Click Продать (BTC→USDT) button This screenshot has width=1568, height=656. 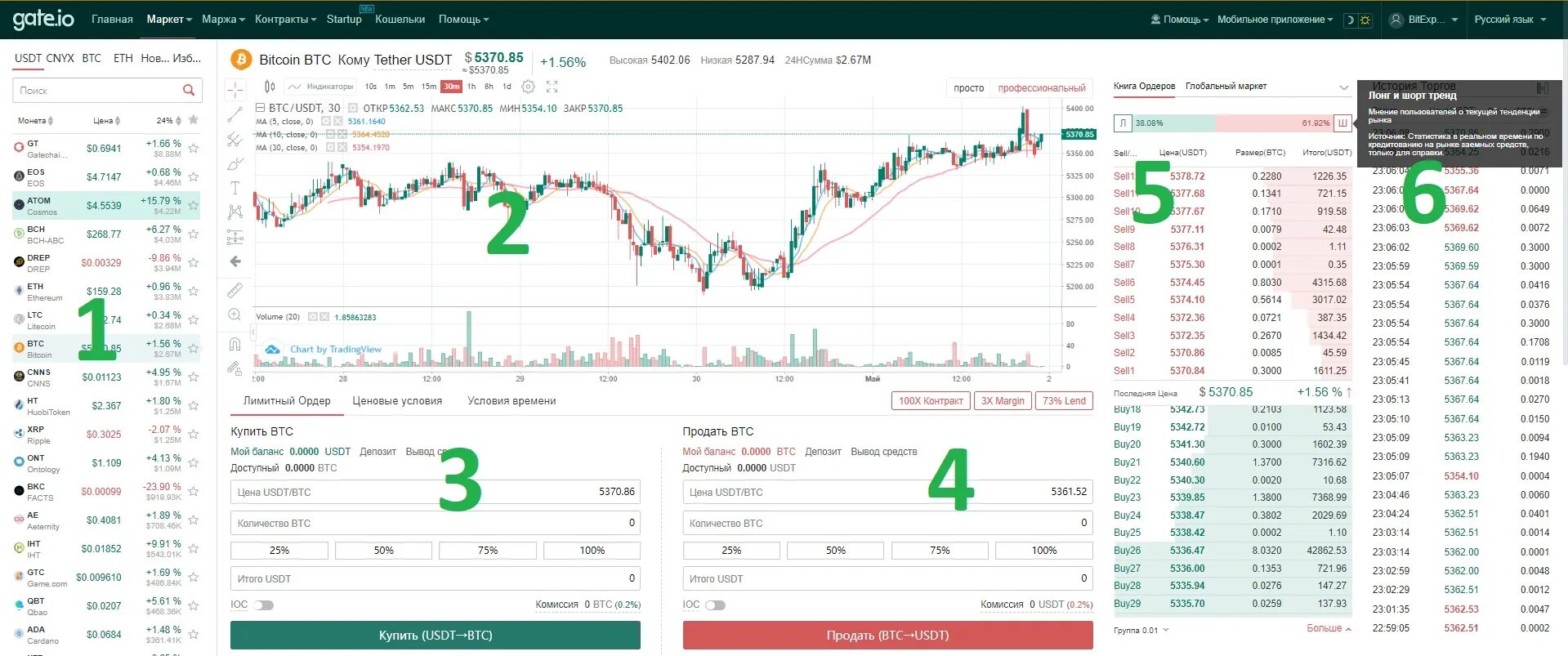[887, 636]
